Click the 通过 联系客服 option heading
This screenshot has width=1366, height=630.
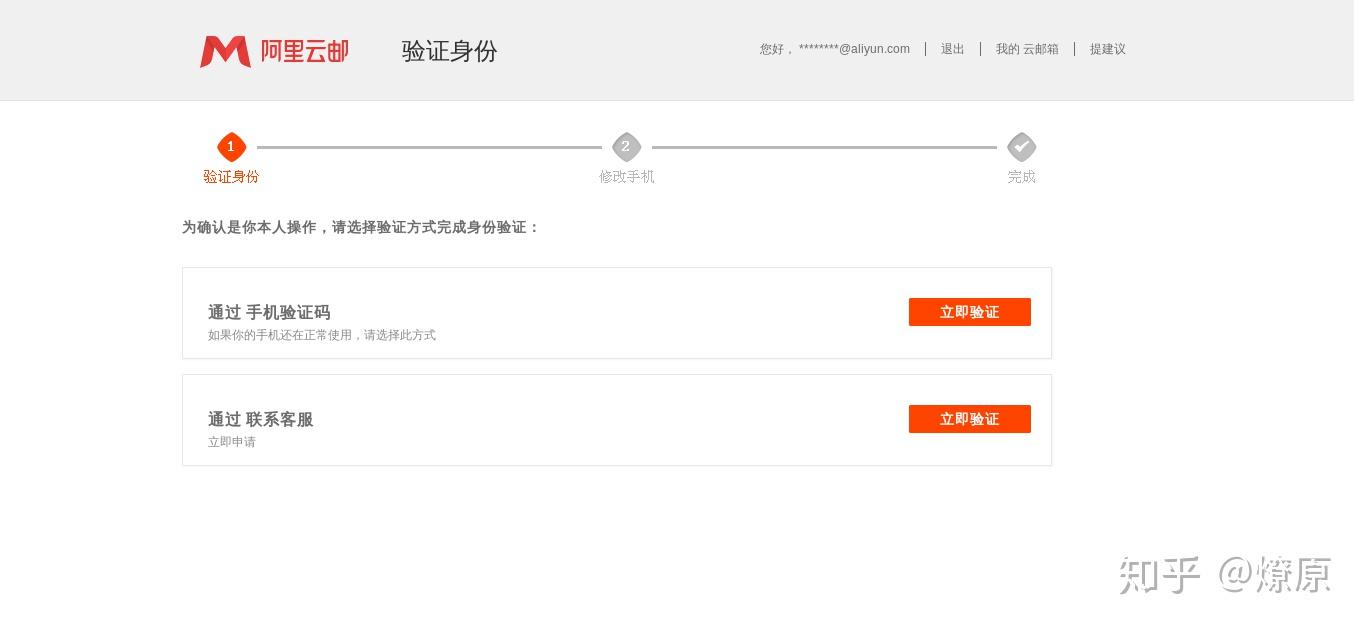tap(261, 419)
